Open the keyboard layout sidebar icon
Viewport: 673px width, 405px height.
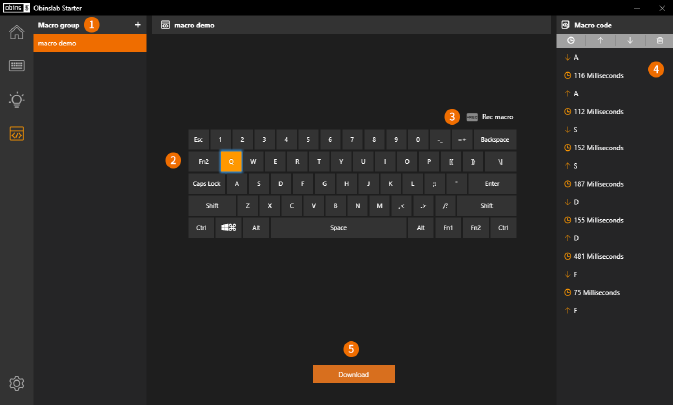[x=16, y=66]
